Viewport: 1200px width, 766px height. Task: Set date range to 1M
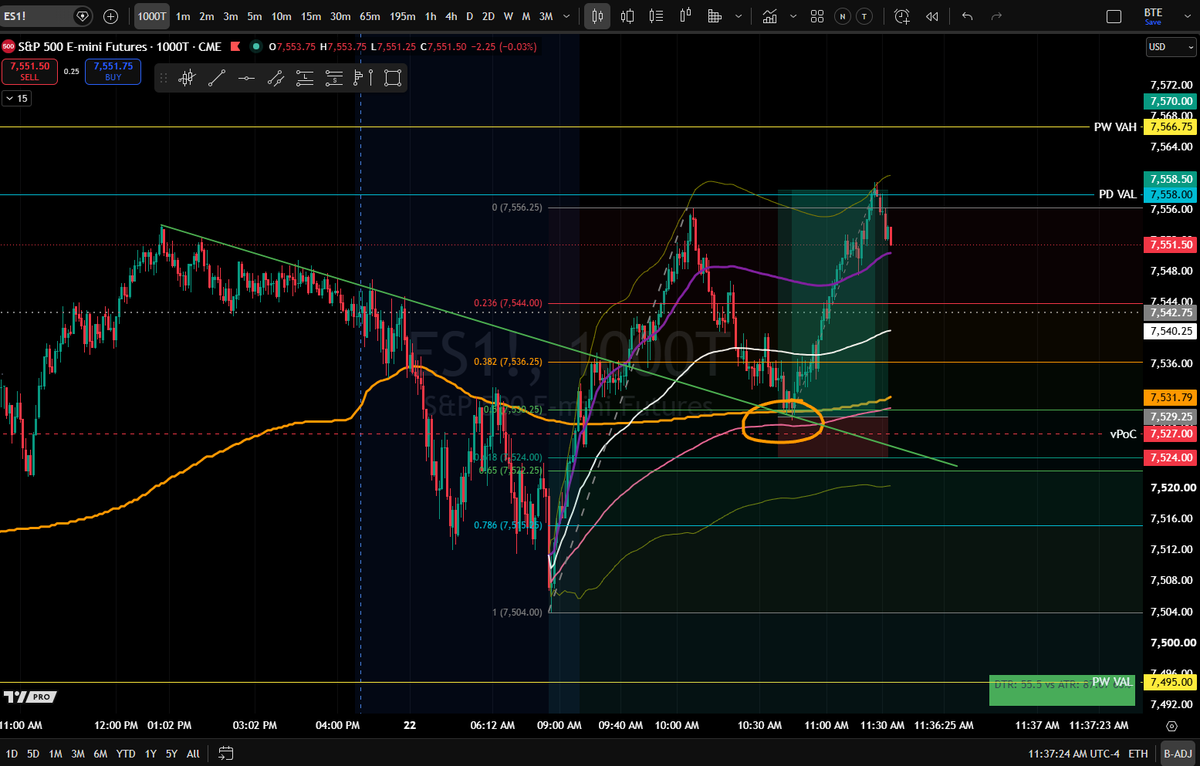coord(57,753)
